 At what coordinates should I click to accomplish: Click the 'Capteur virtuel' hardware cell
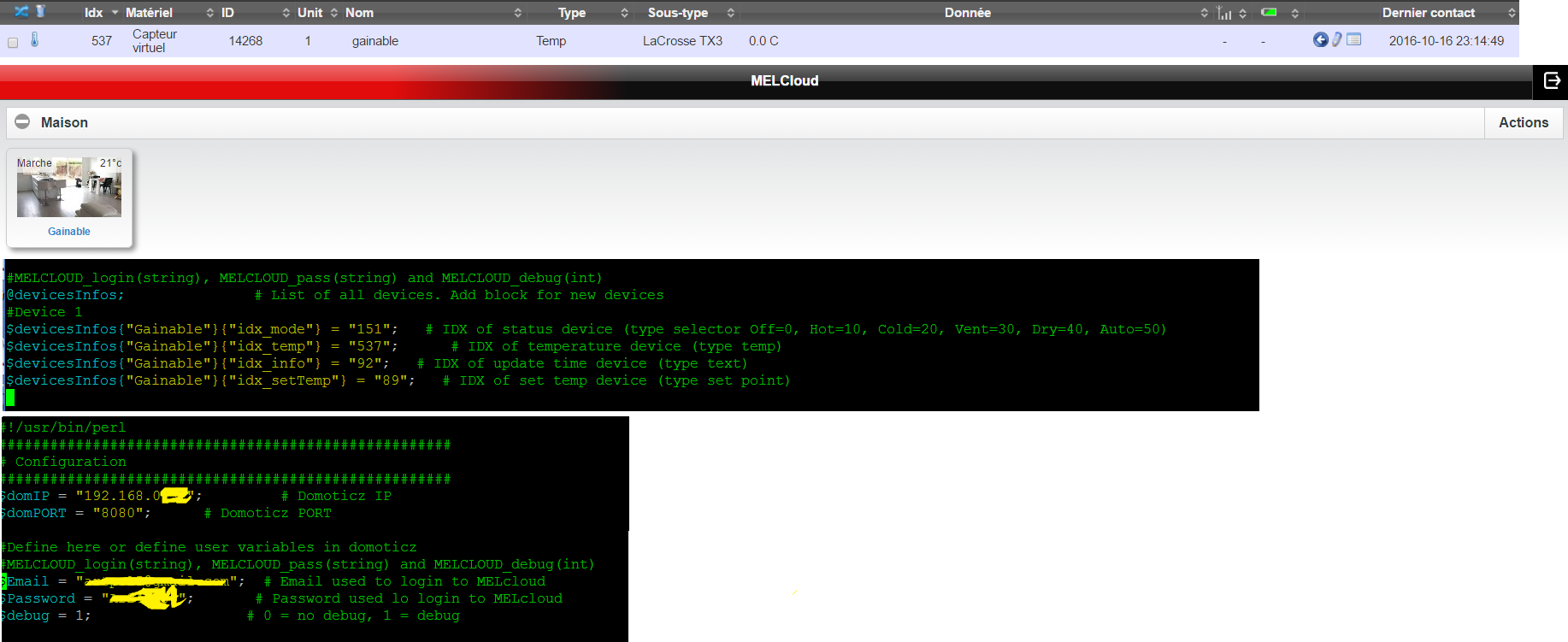click(x=155, y=41)
